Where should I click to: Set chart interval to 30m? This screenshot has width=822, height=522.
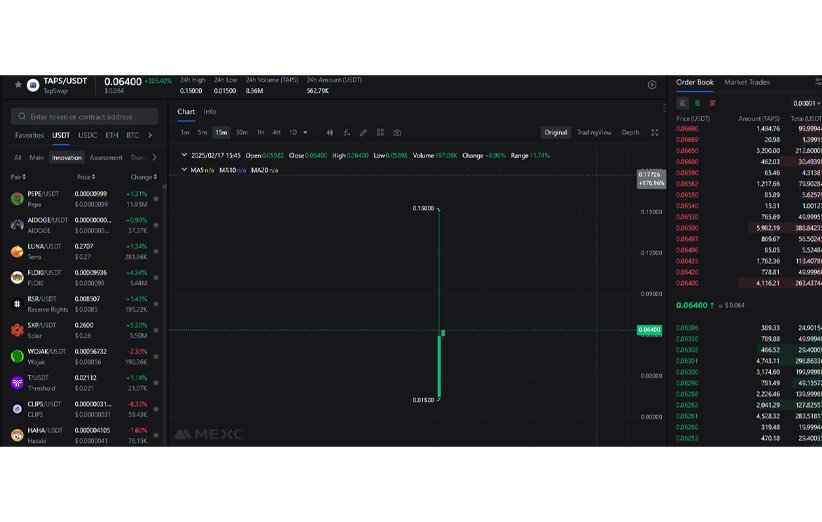pyautogui.click(x=242, y=133)
